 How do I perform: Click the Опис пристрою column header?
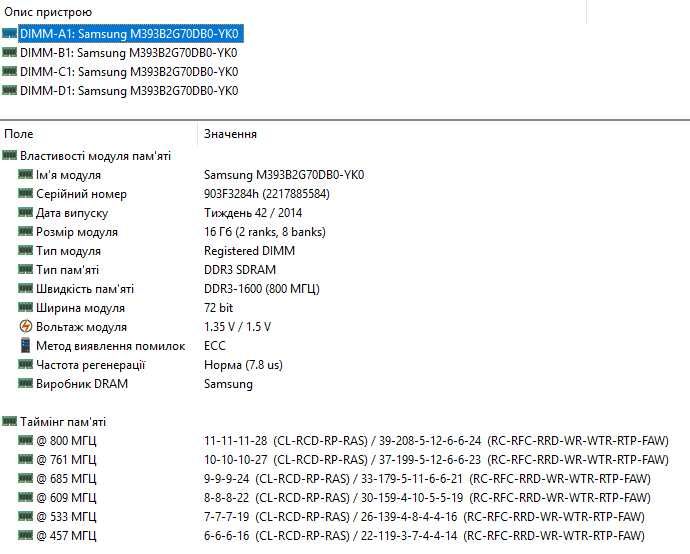pyautogui.click(x=48, y=12)
